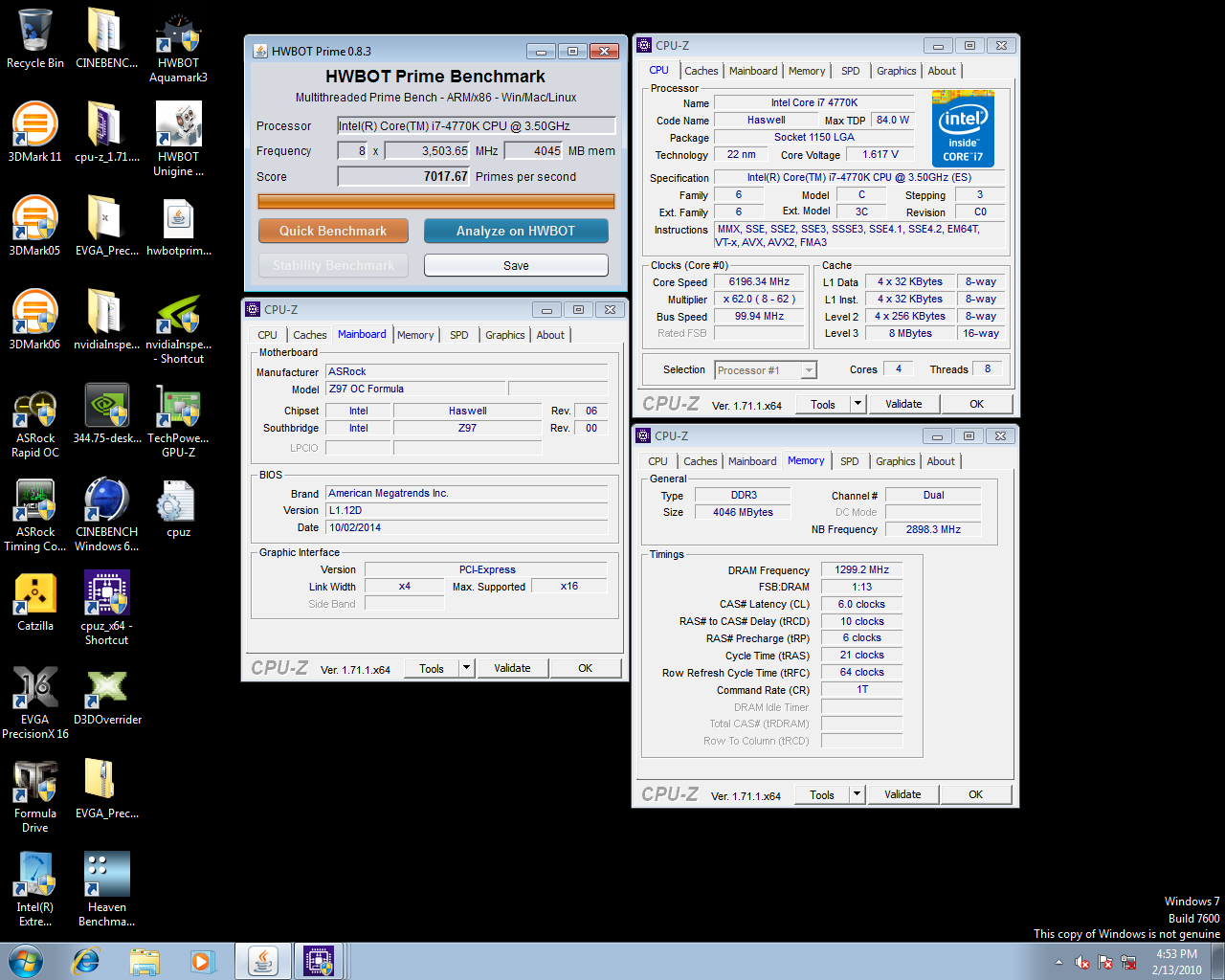The image size is (1225, 980).
Task: Save the HWBOT Prime result
Action: pos(516,265)
